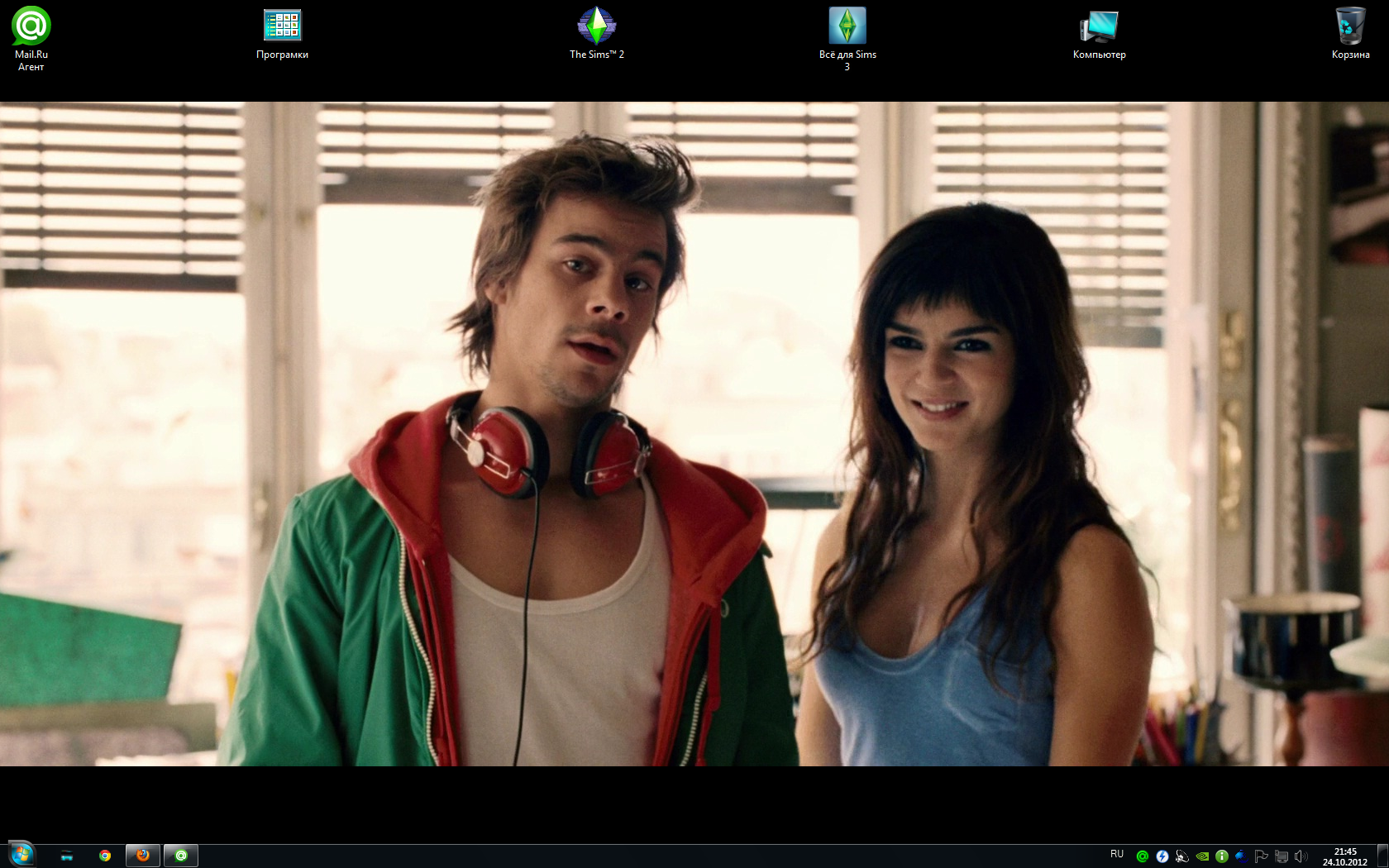Click the pinned cyan taskbar icon beside Start

[67, 856]
